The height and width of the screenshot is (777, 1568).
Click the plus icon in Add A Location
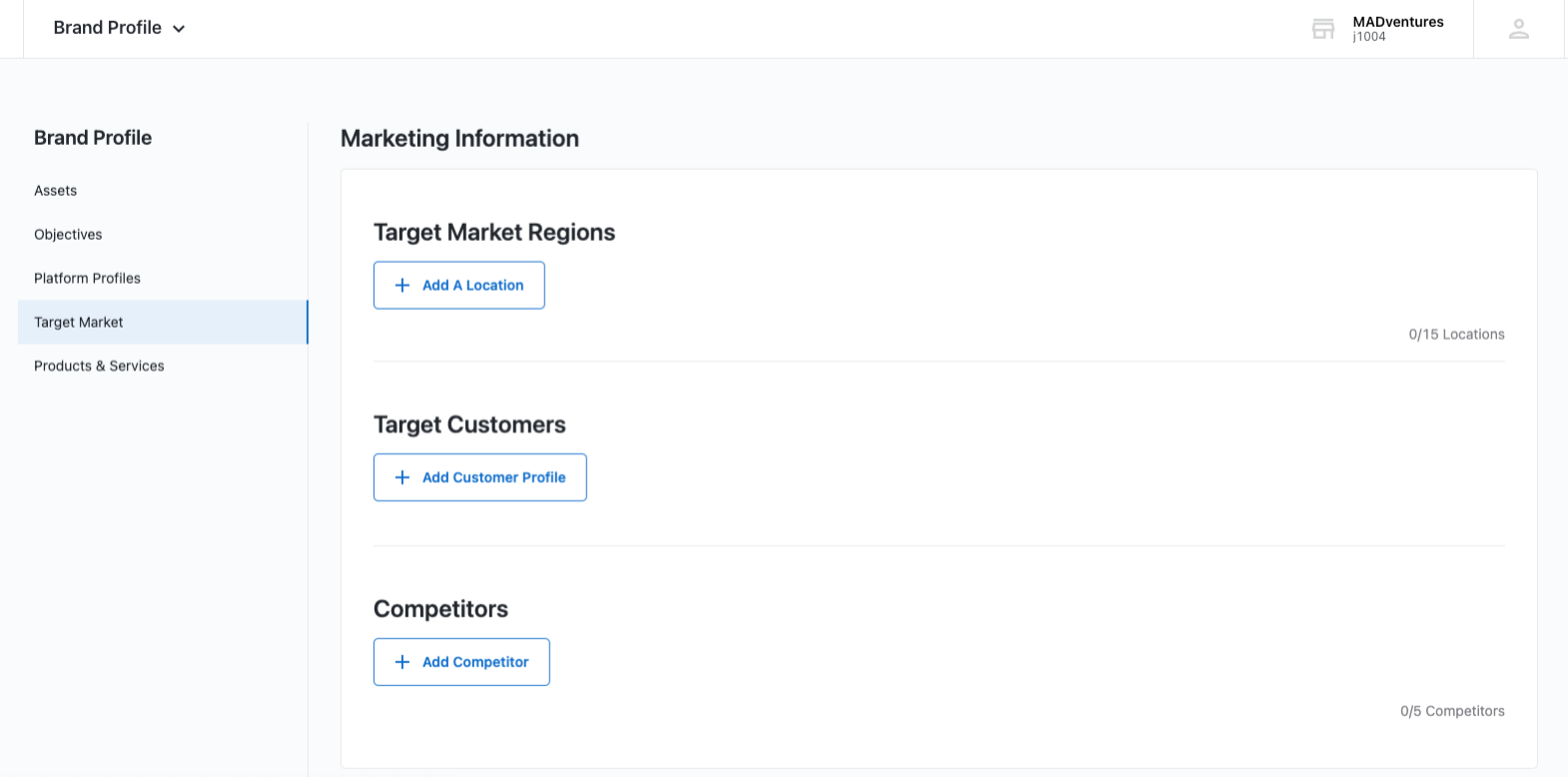tap(402, 286)
